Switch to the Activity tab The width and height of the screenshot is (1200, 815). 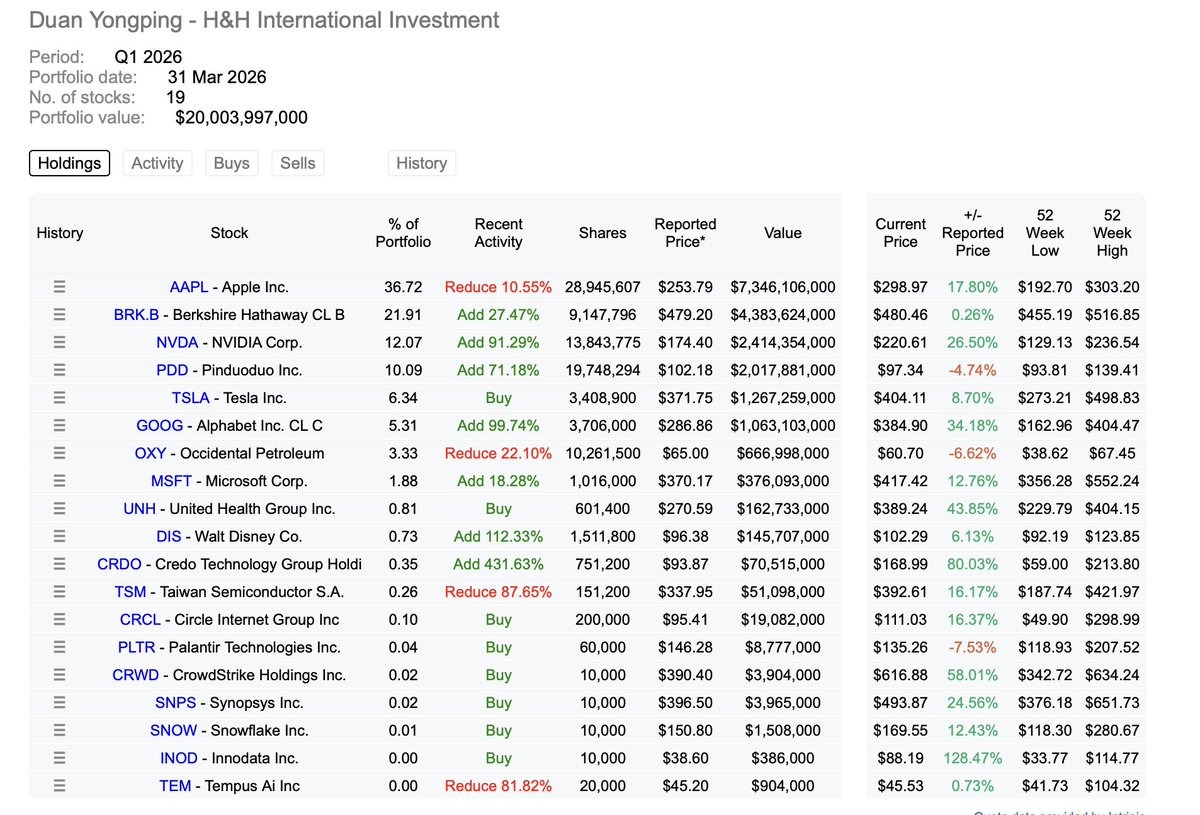(x=158, y=163)
